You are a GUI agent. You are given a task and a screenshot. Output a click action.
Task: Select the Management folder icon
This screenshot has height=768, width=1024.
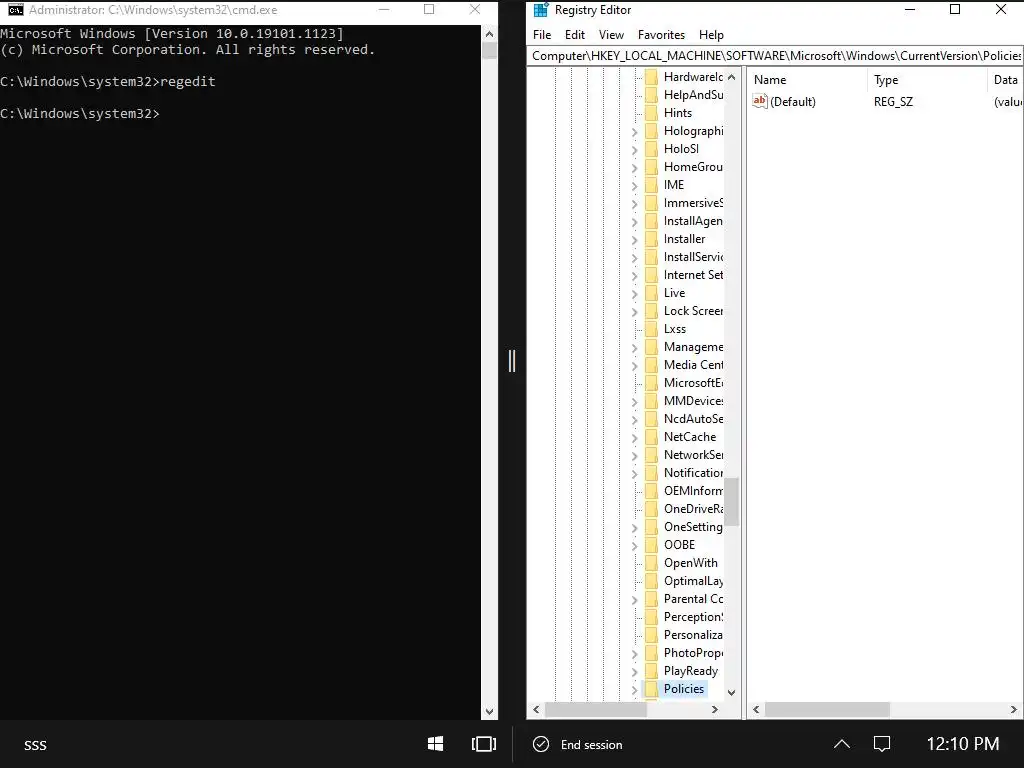651,347
